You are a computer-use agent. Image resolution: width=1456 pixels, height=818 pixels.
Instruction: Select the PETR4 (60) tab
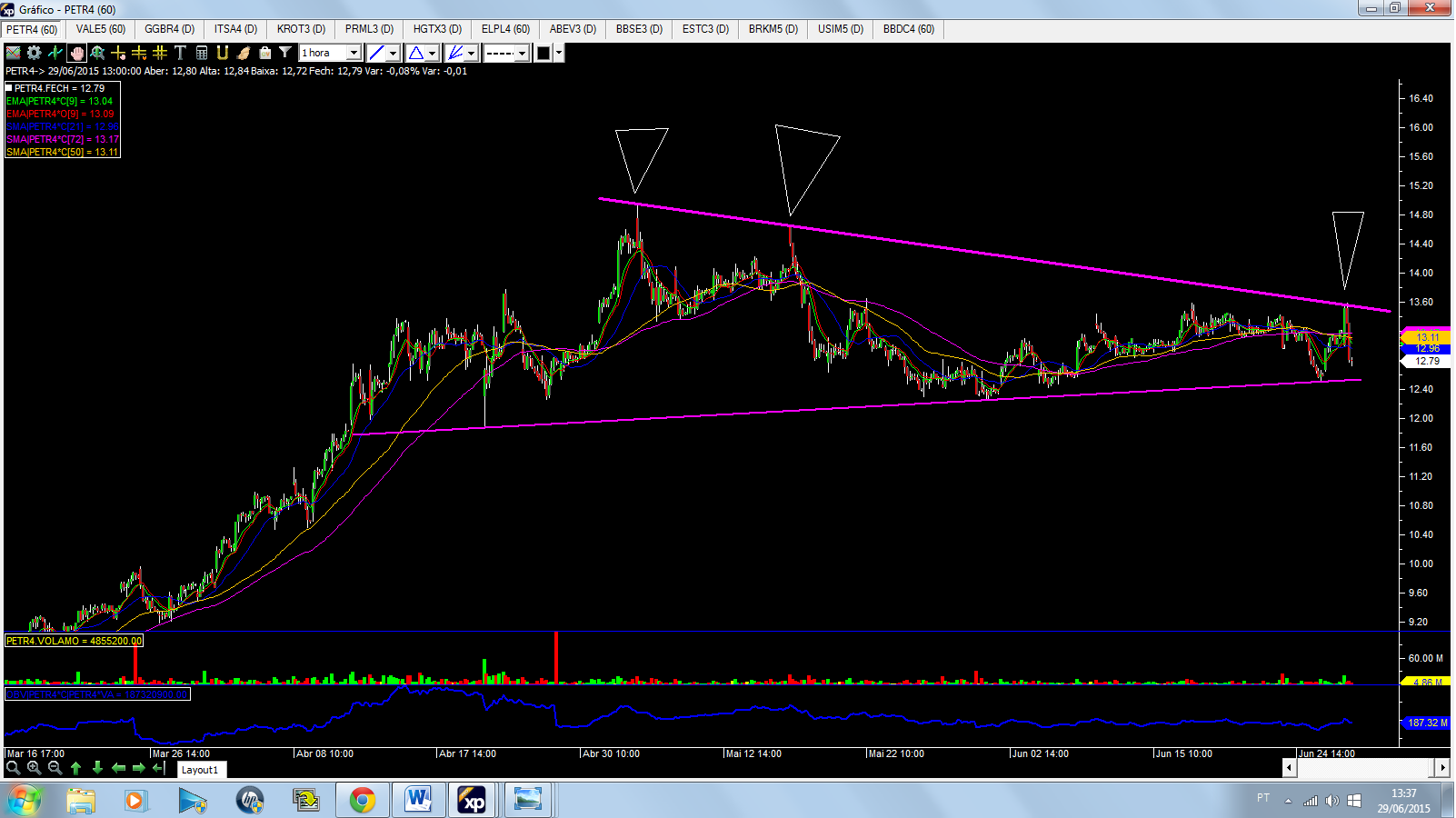point(33,30)
